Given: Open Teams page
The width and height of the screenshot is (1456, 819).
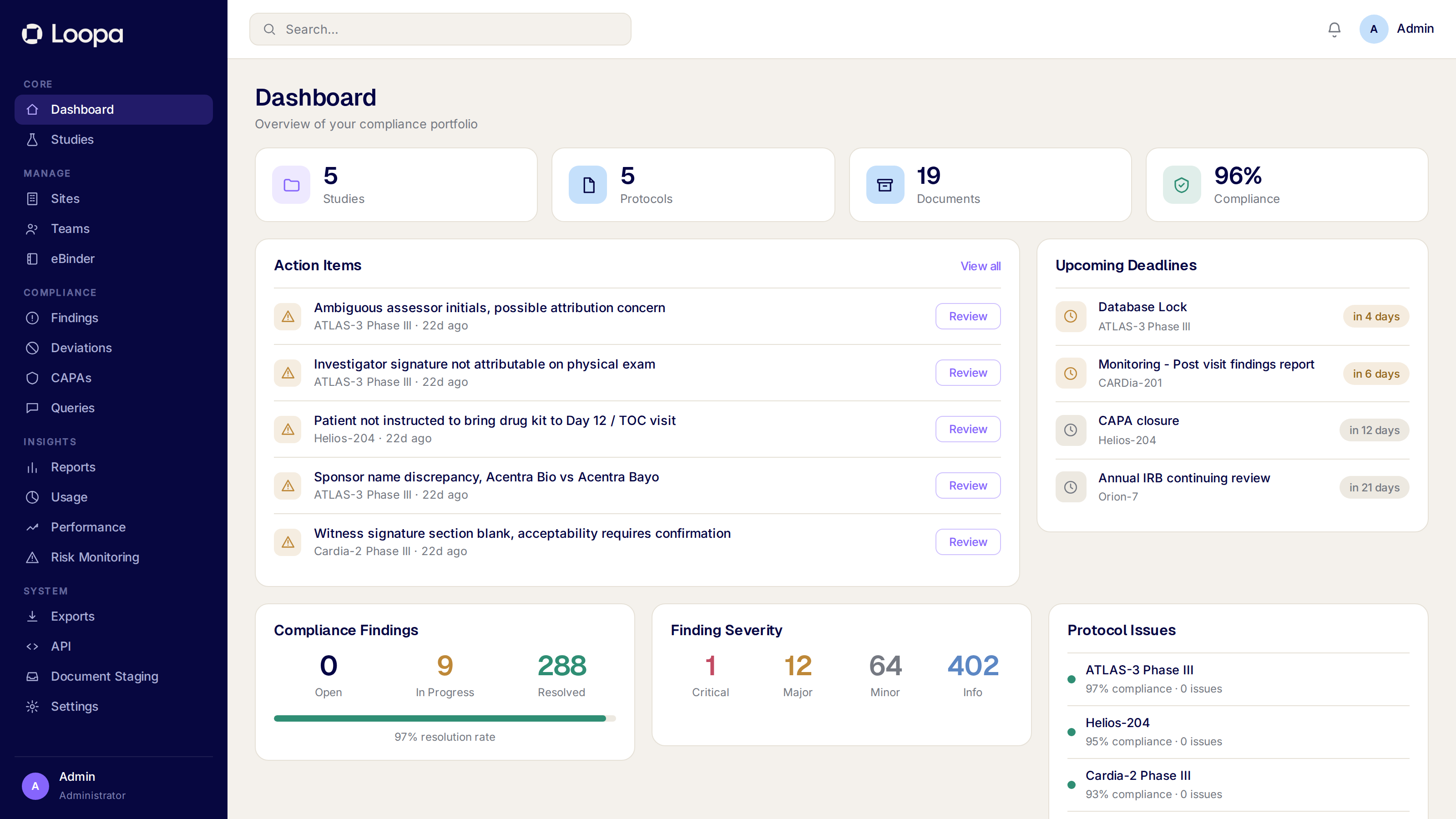Looking at the screenshot, I should [114, 229].
